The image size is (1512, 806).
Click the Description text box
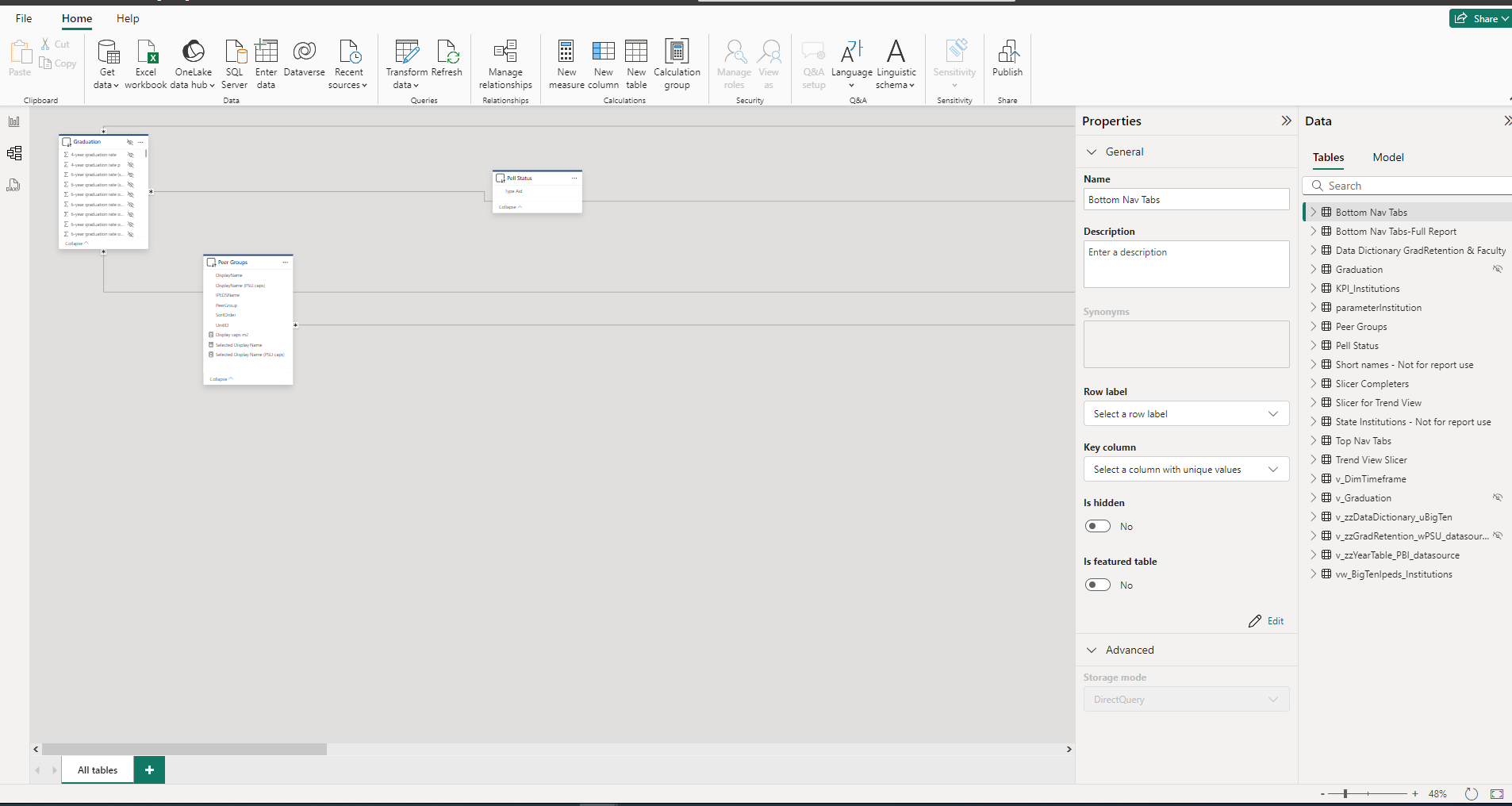(1186, 263)
